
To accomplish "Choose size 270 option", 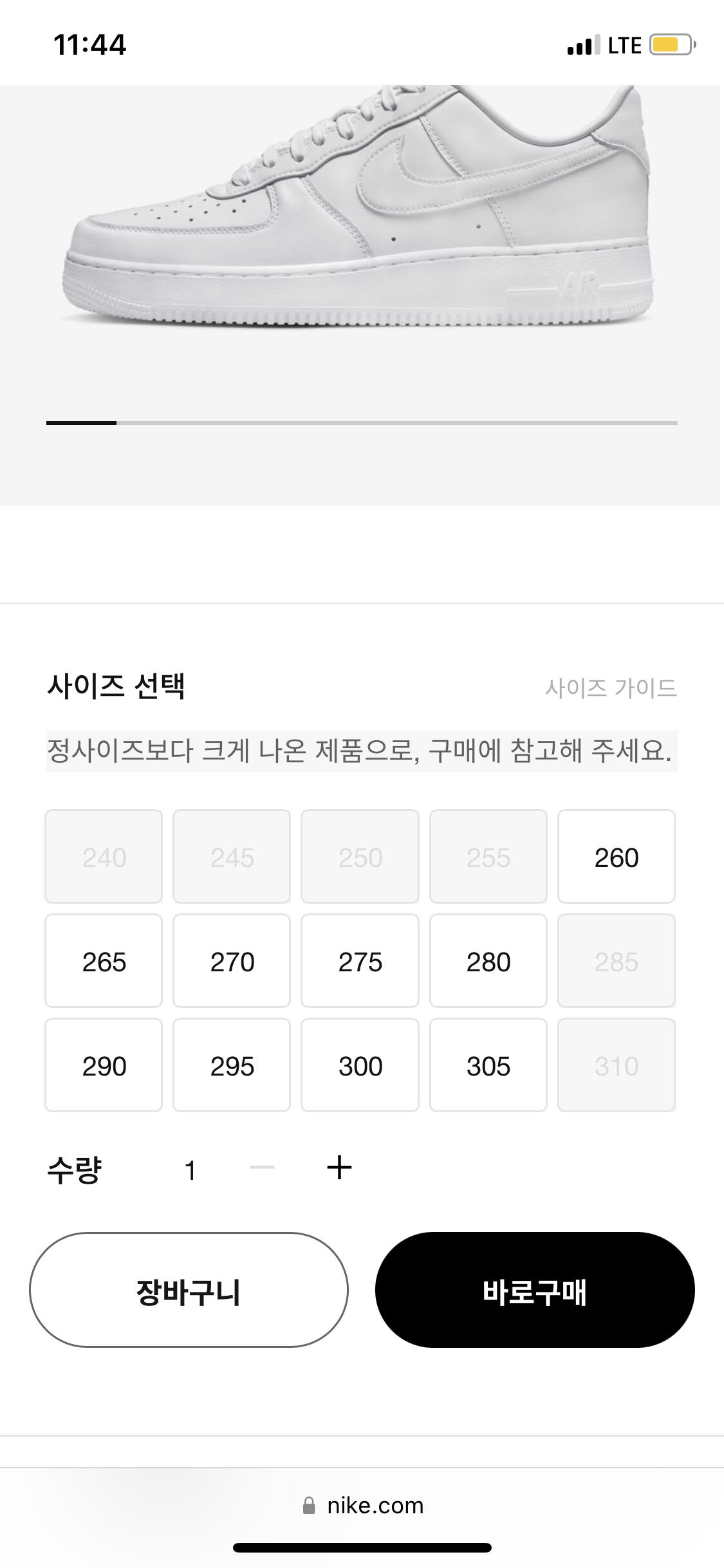I will [232, 961].
